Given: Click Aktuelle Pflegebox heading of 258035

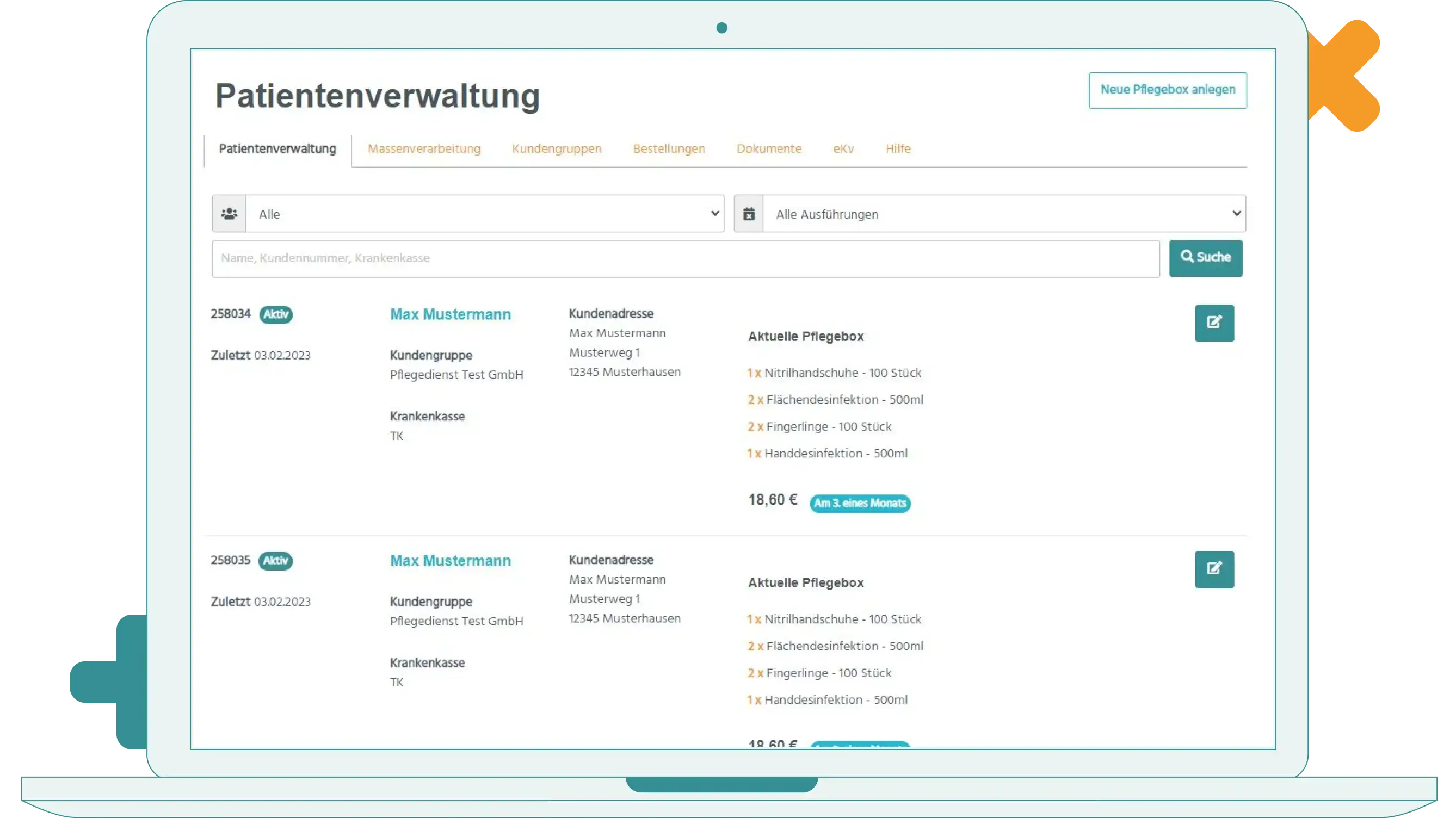Looking at the screenshot, I should pyautogui.click(x=805, y=583).
